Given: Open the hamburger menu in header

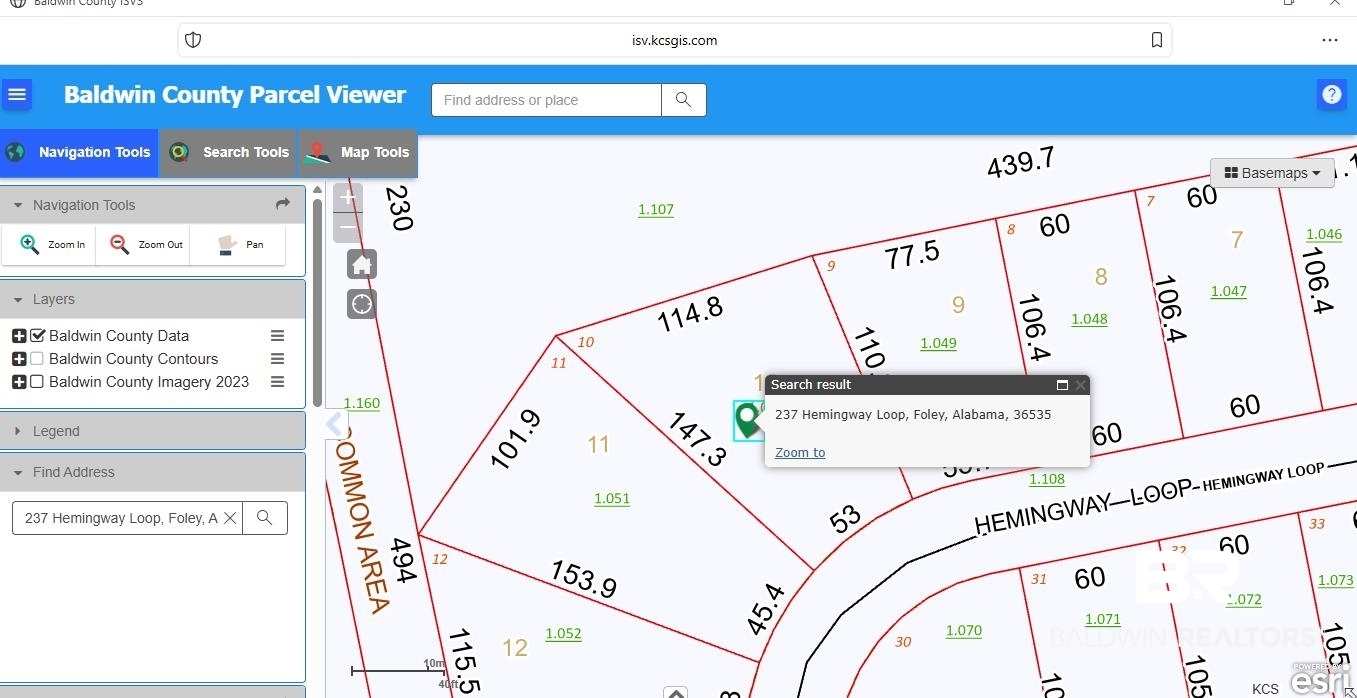Looking at the screenshot, I should [17, 95].
